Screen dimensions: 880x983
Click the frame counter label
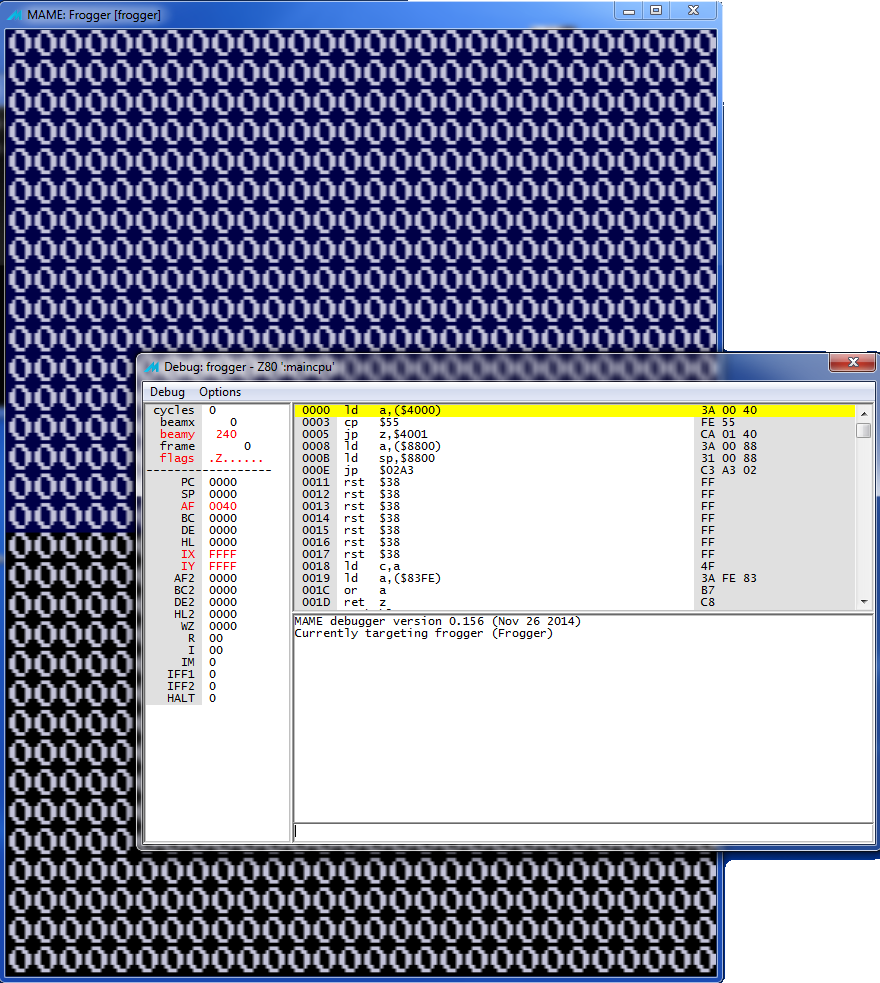pyautogui.click(x=177, y=446)
